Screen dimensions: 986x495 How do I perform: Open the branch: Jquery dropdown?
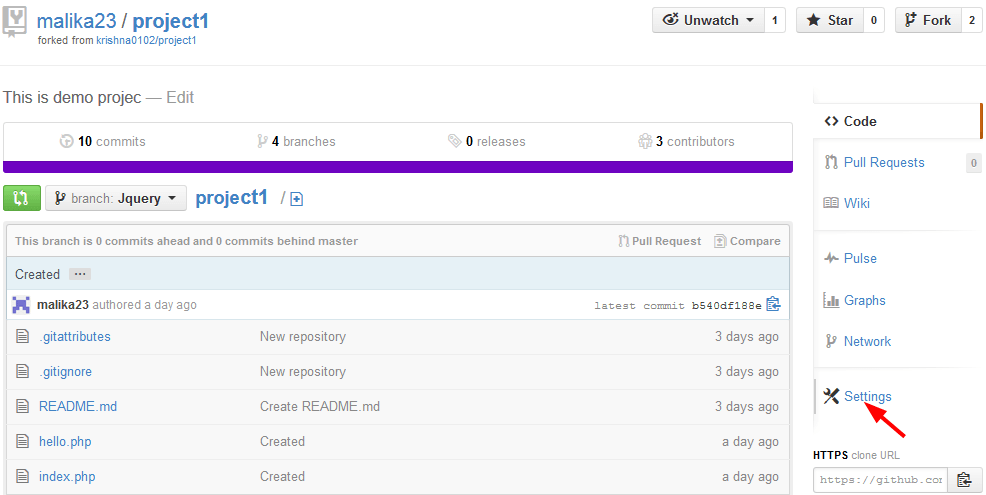pyautogui.click(x=116, y=198)
